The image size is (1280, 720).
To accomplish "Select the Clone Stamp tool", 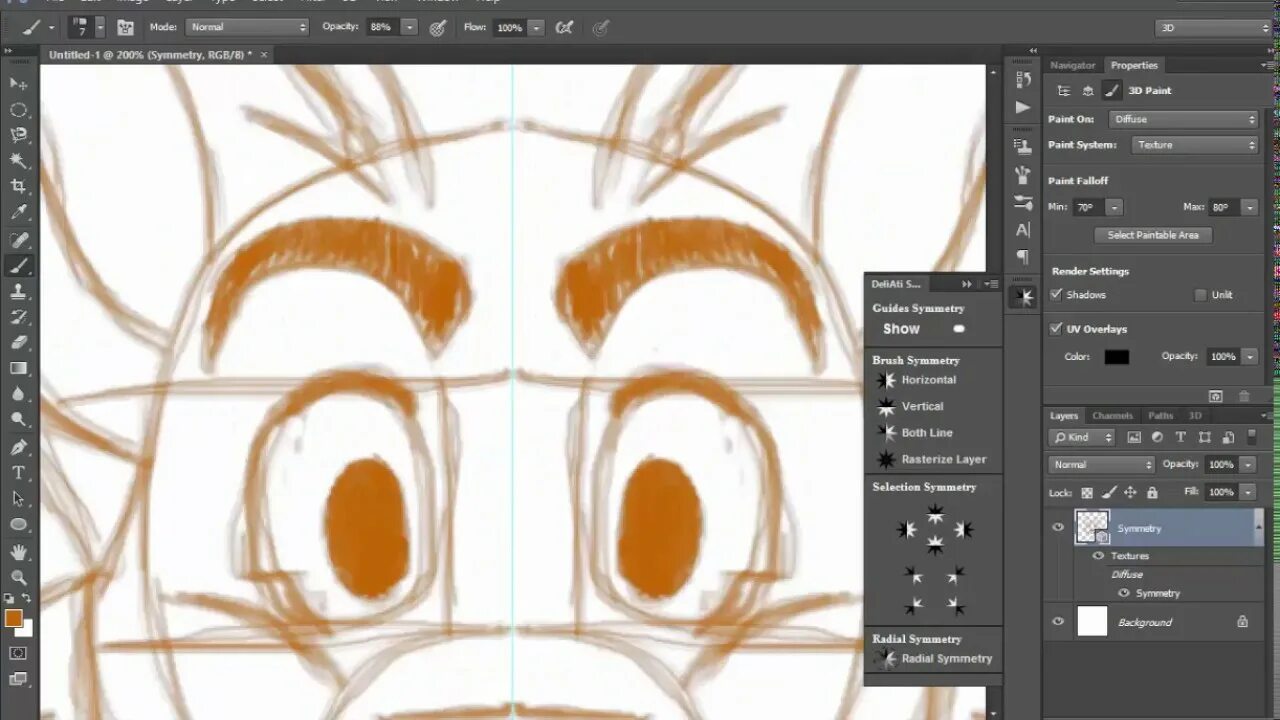I will [x=18, y=292].
